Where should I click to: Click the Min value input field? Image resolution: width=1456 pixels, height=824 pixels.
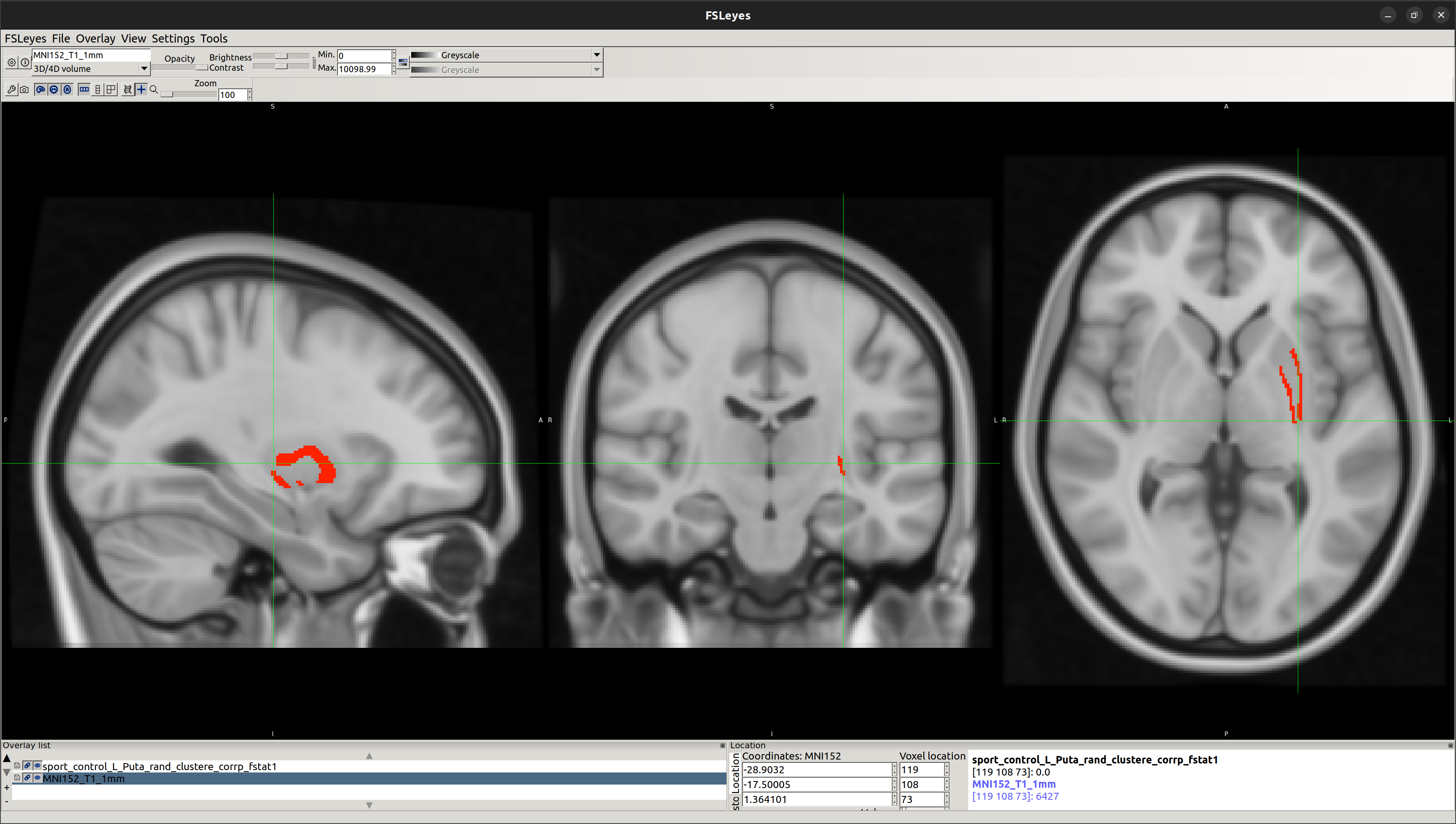[x=364, y=55]
